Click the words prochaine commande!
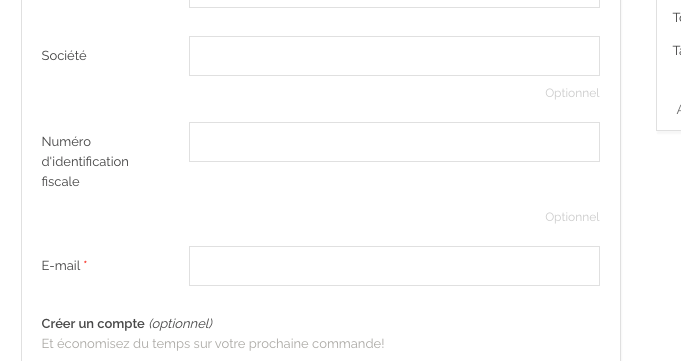Image resolution: width=681 pixels, height=361 pixels. 317,344
